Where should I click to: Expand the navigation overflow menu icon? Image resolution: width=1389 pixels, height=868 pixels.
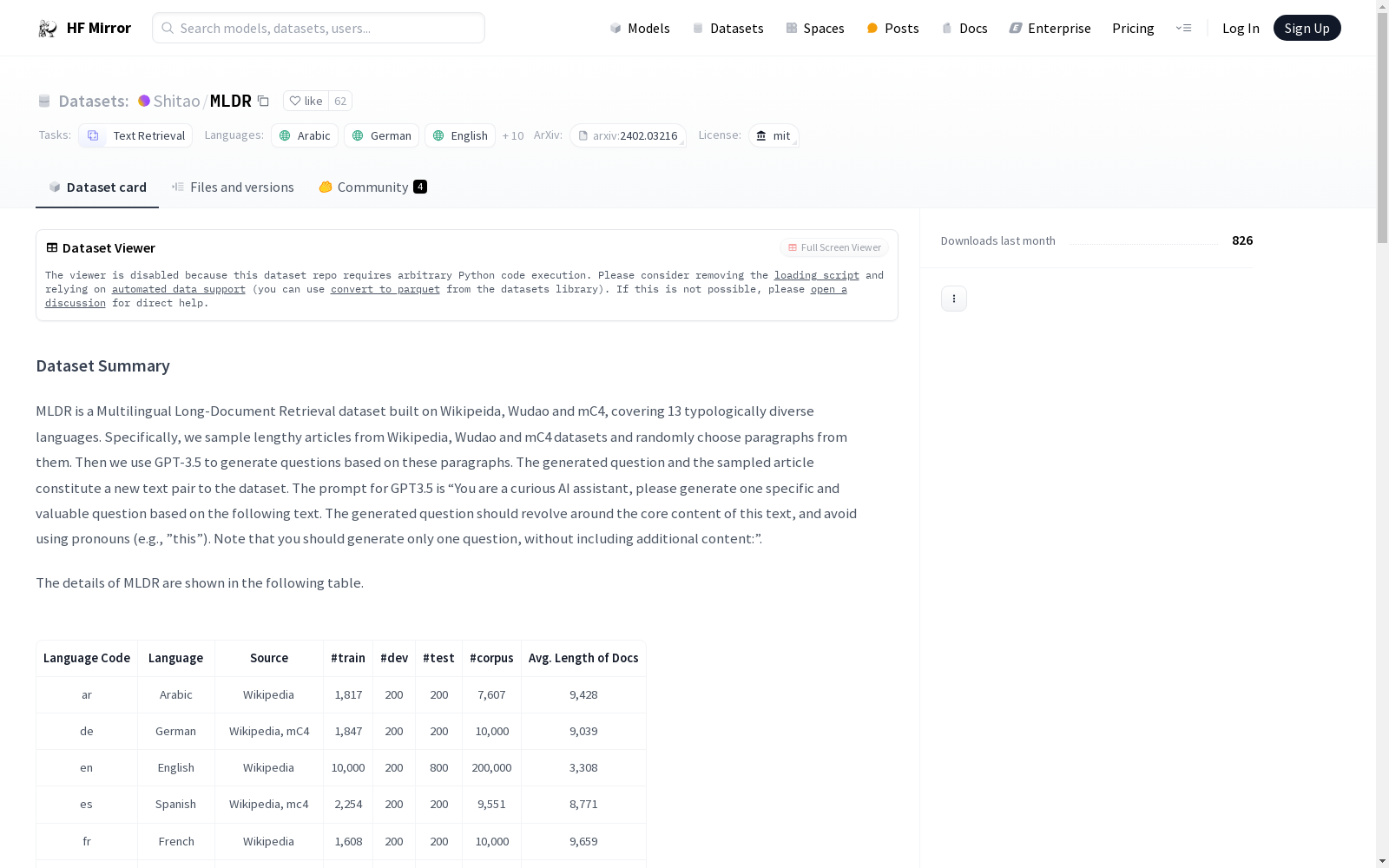pyautogui.click(x=1183, y=28)
